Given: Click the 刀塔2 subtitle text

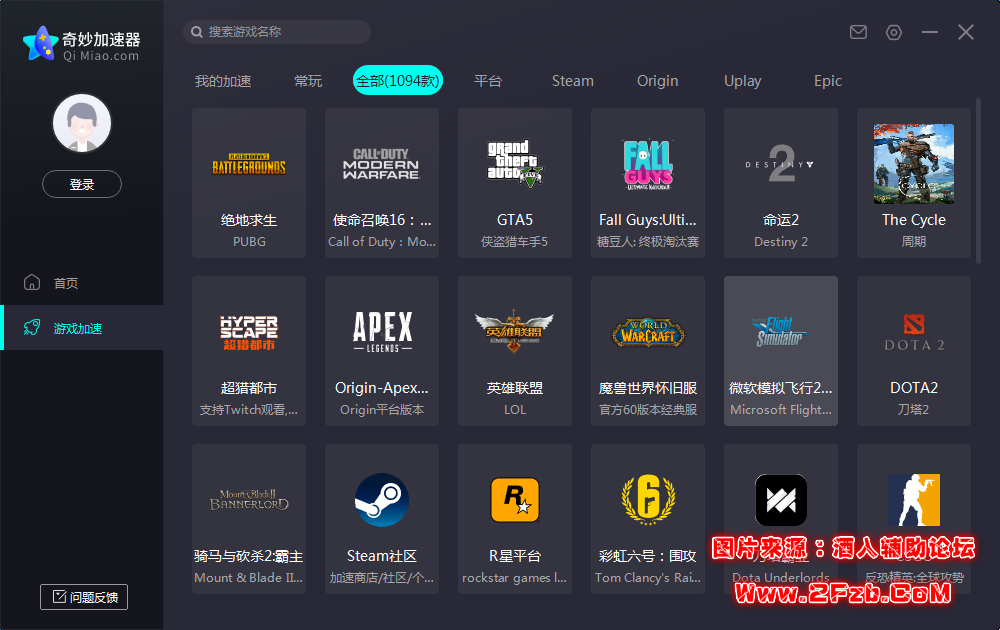Looking at the screenshot, I should [913, 410].
